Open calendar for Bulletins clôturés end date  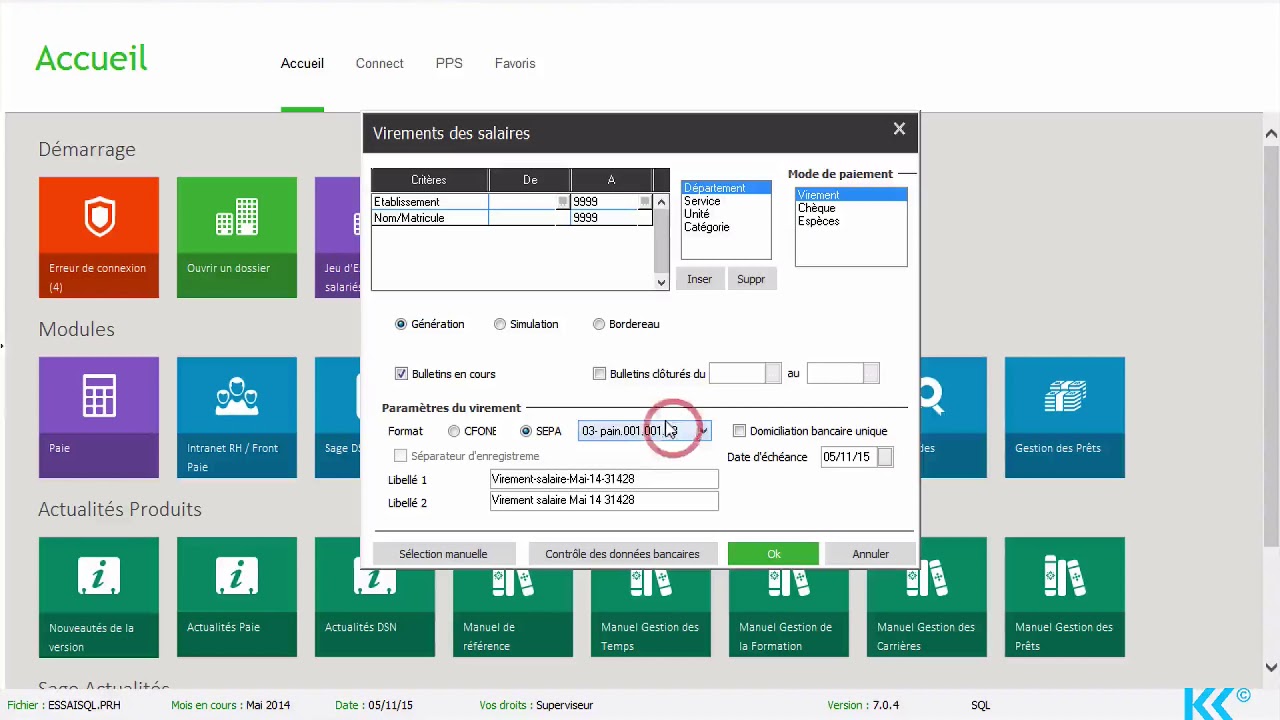point(871,373)
